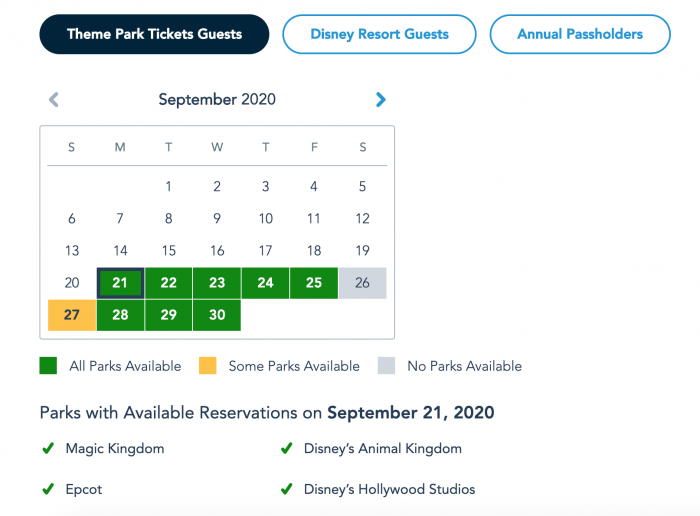Click the Magic Kingdom park name

tap(115, 449)
